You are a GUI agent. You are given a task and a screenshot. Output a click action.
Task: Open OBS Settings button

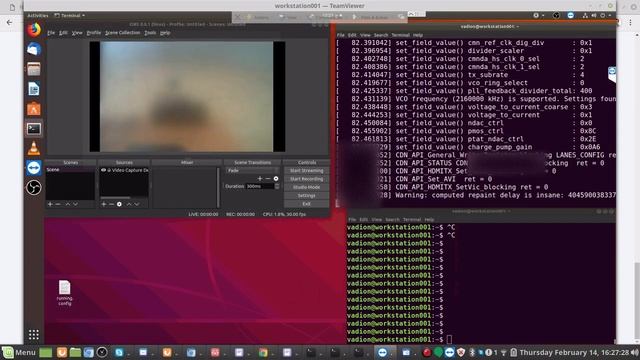307,196
